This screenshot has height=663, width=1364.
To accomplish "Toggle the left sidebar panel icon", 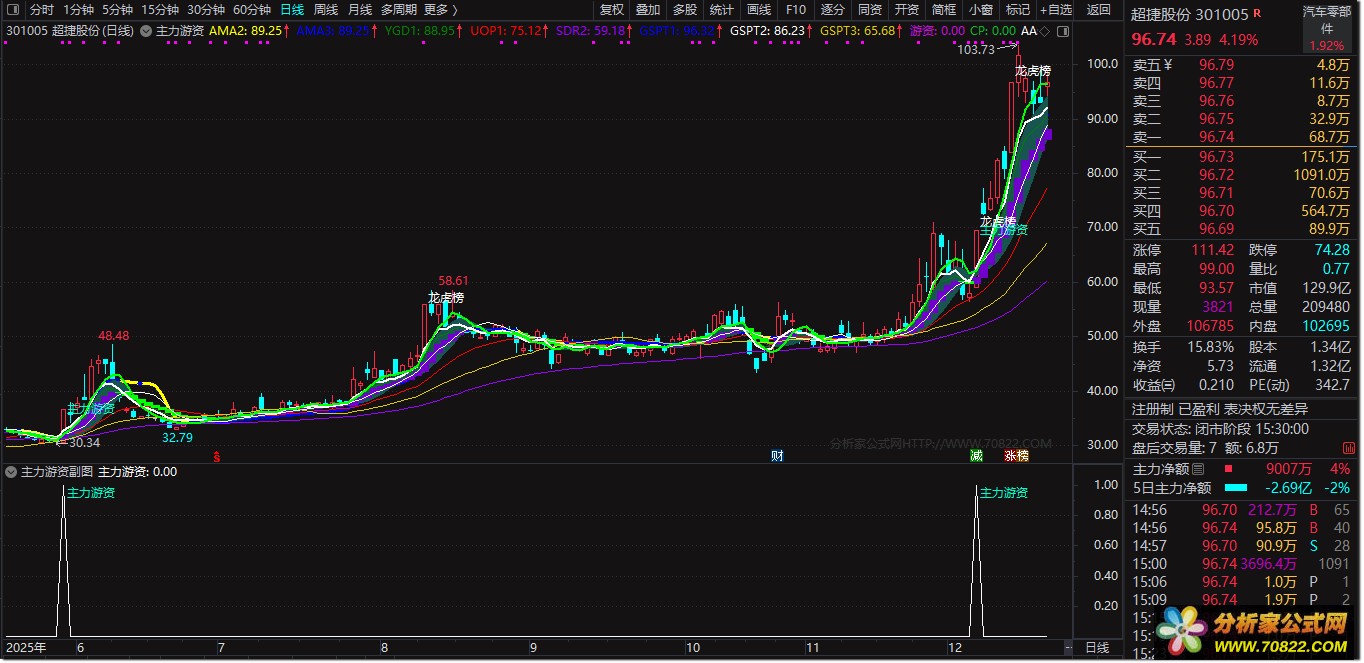I will tap(13, 10).
